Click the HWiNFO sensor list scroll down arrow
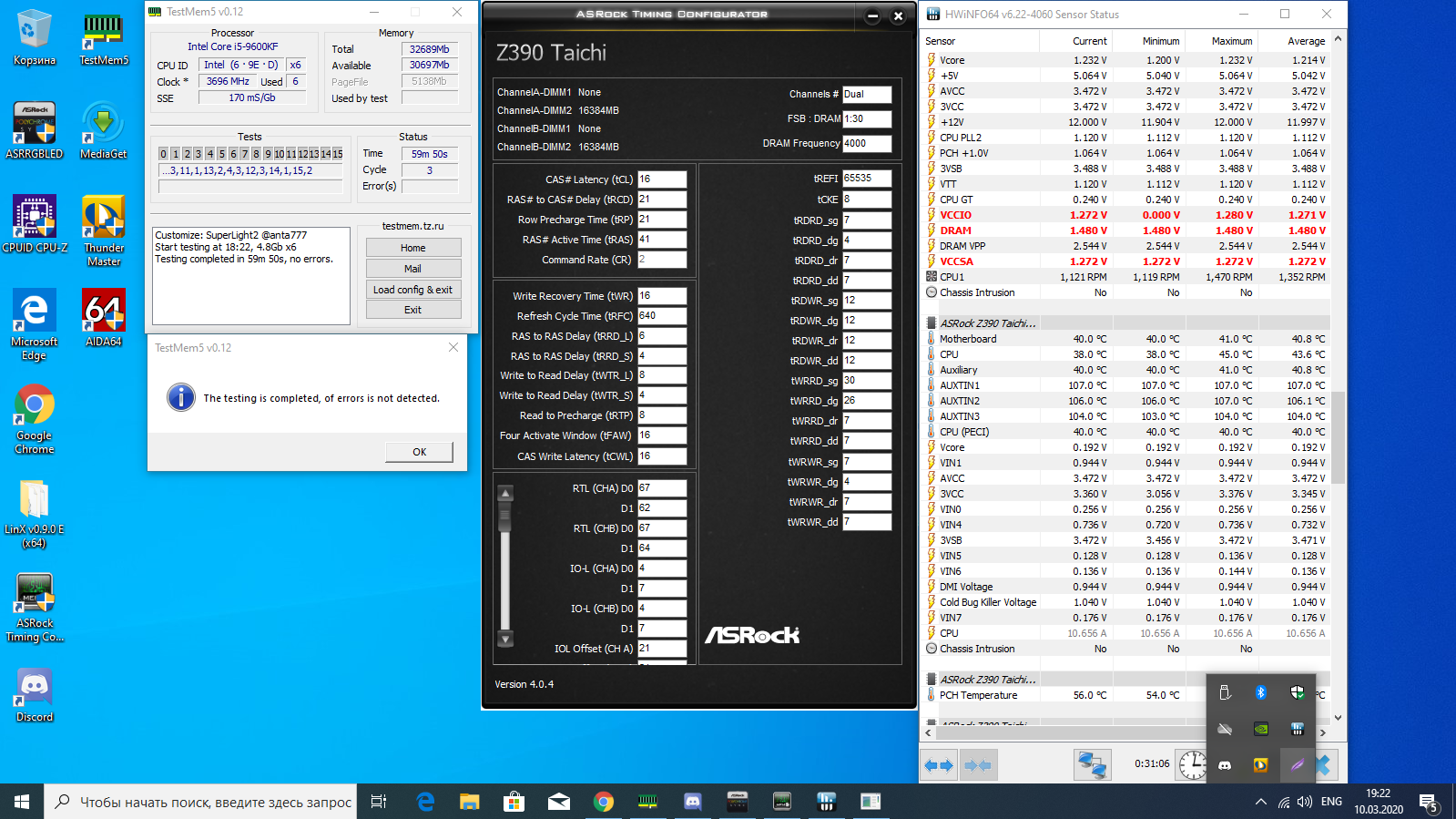 click(1338, 718)
